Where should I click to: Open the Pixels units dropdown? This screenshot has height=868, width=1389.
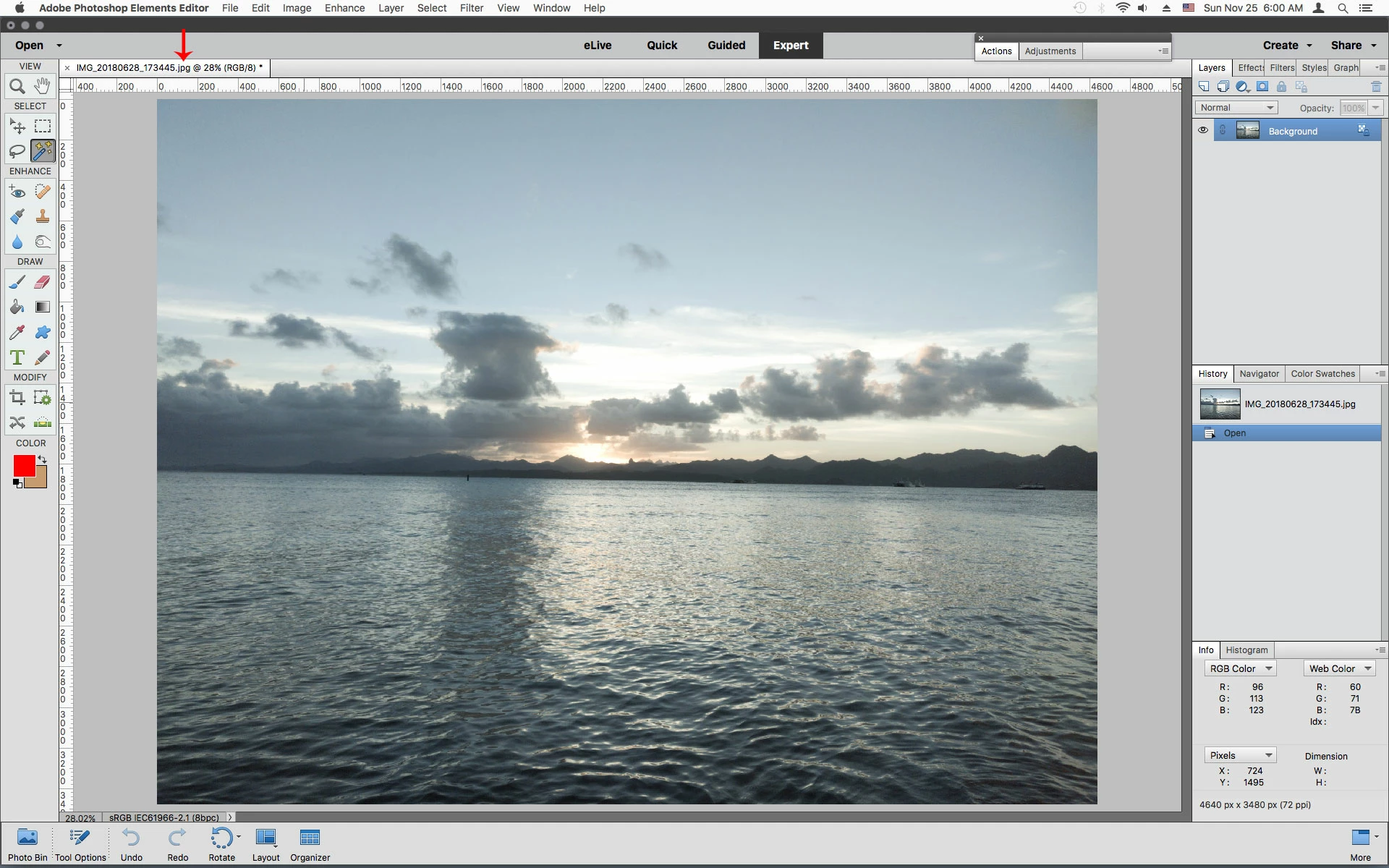[x=1240, y=755]
